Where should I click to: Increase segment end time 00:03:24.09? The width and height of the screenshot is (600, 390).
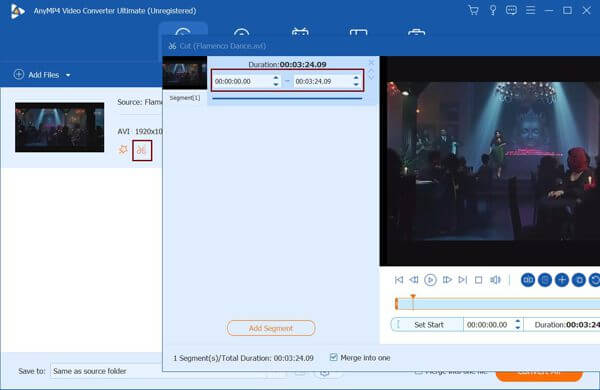coord(356,78)
